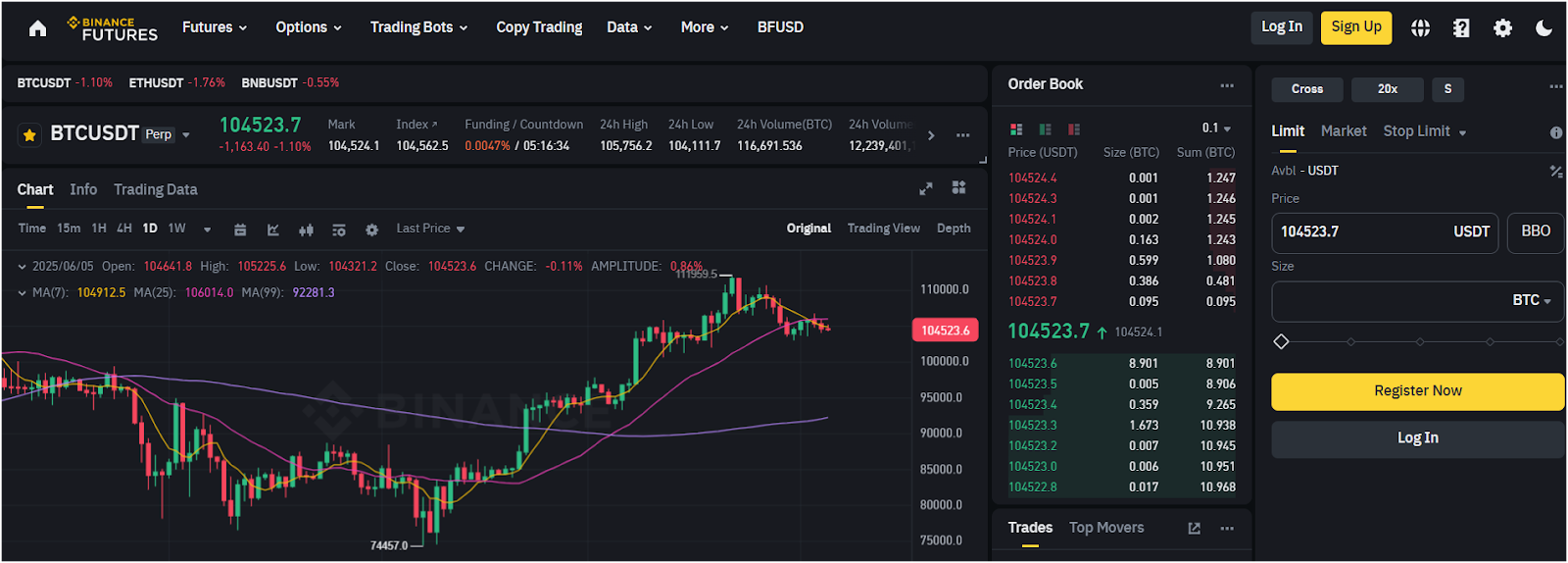Select the Time chart interval
Screen dimensions: 1568x563
pos(31,229)
